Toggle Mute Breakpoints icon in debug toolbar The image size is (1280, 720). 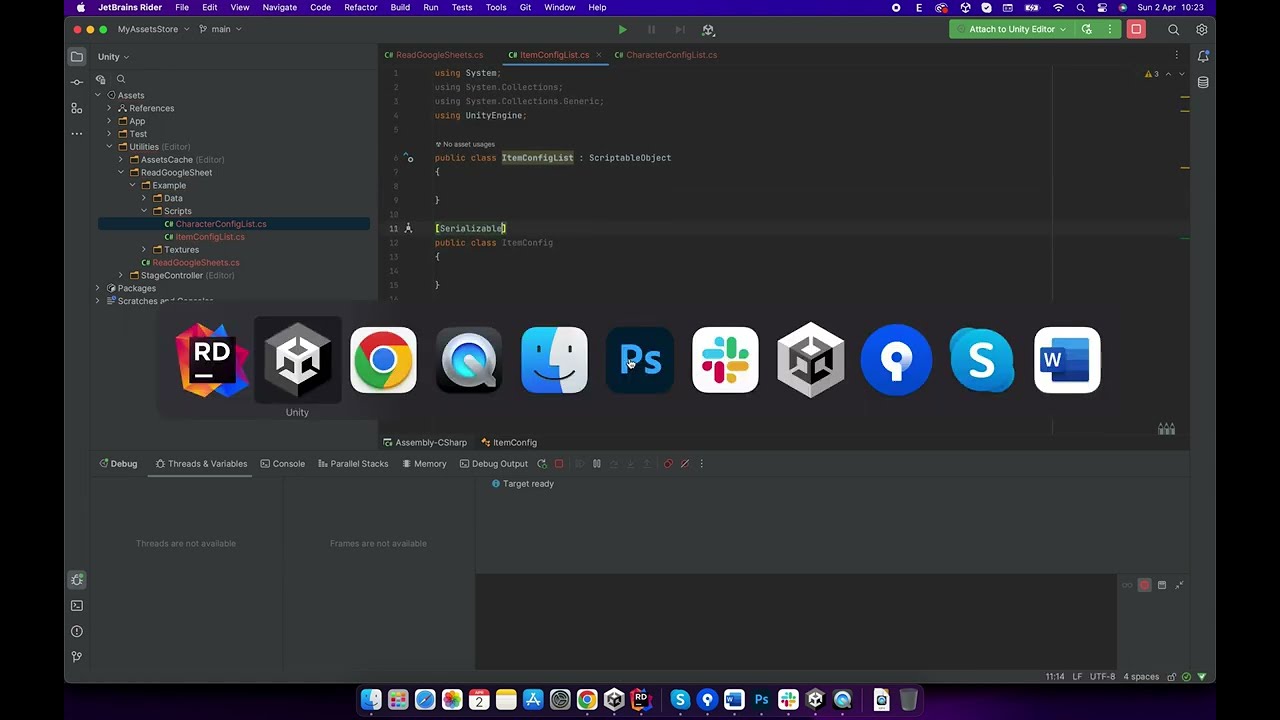[x=685, y=464]
